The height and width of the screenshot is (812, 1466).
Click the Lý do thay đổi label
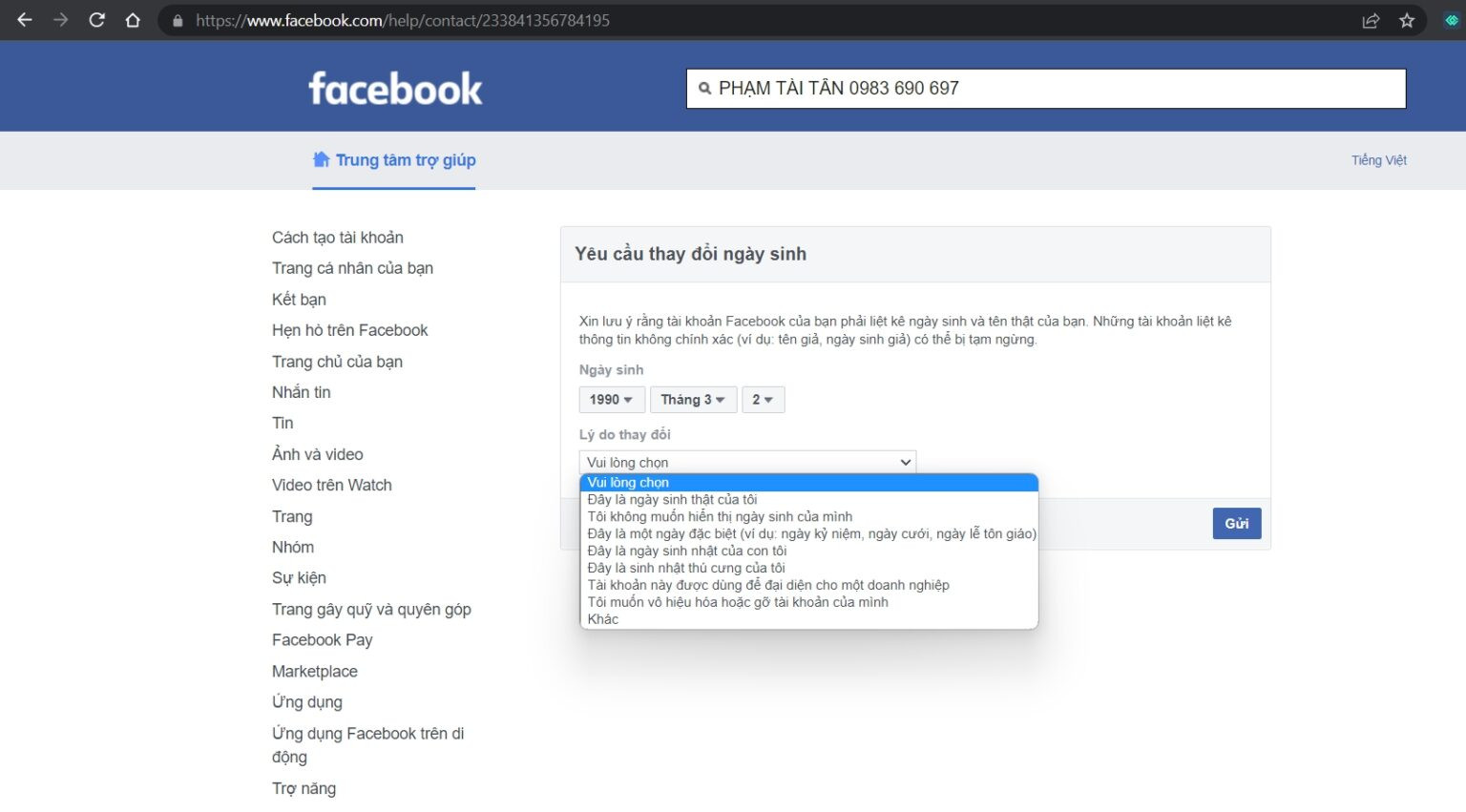click(x=624, y=435)
